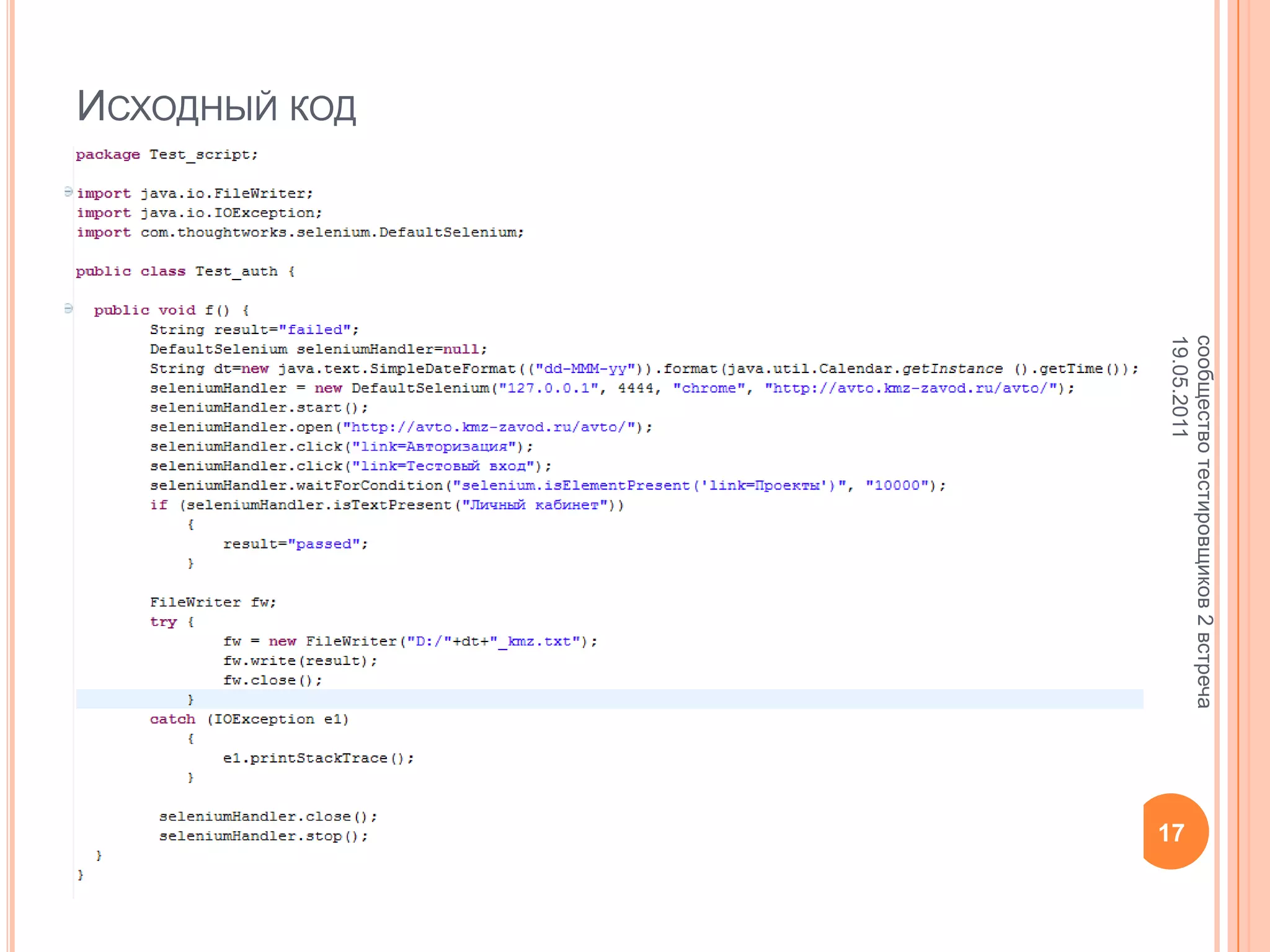Click String result="failed"; line
Screen dimensions: 1270x952
tap(254, 330)
